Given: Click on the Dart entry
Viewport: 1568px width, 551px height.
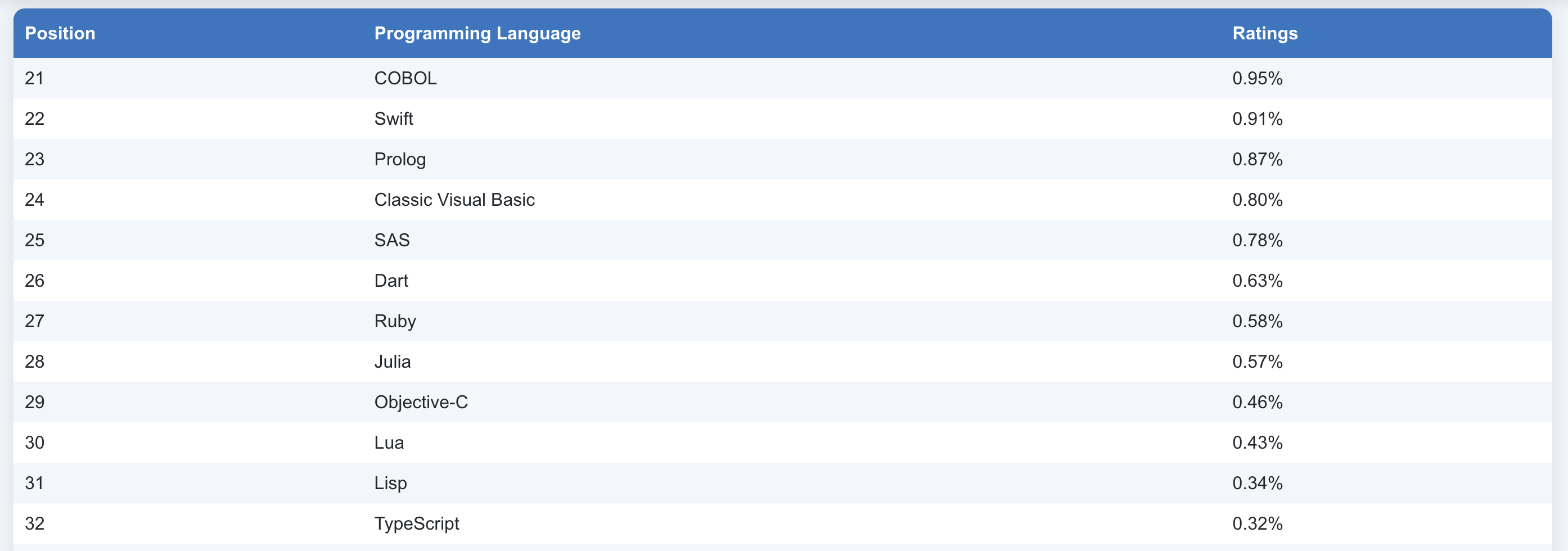Looking at the screenshot, I should coord(391,281).
